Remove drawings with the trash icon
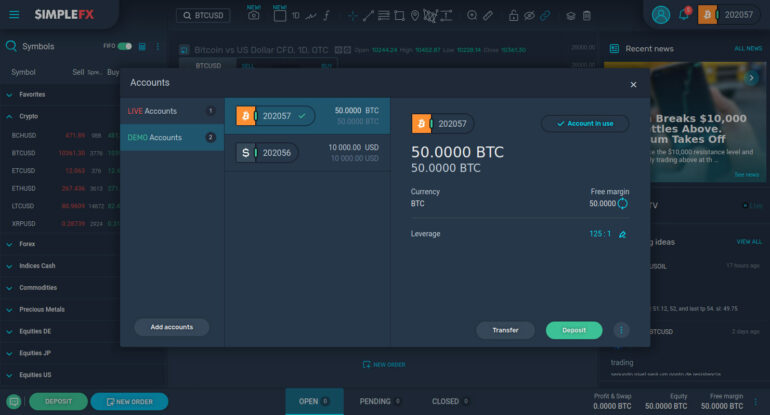 tap(586, 16)
